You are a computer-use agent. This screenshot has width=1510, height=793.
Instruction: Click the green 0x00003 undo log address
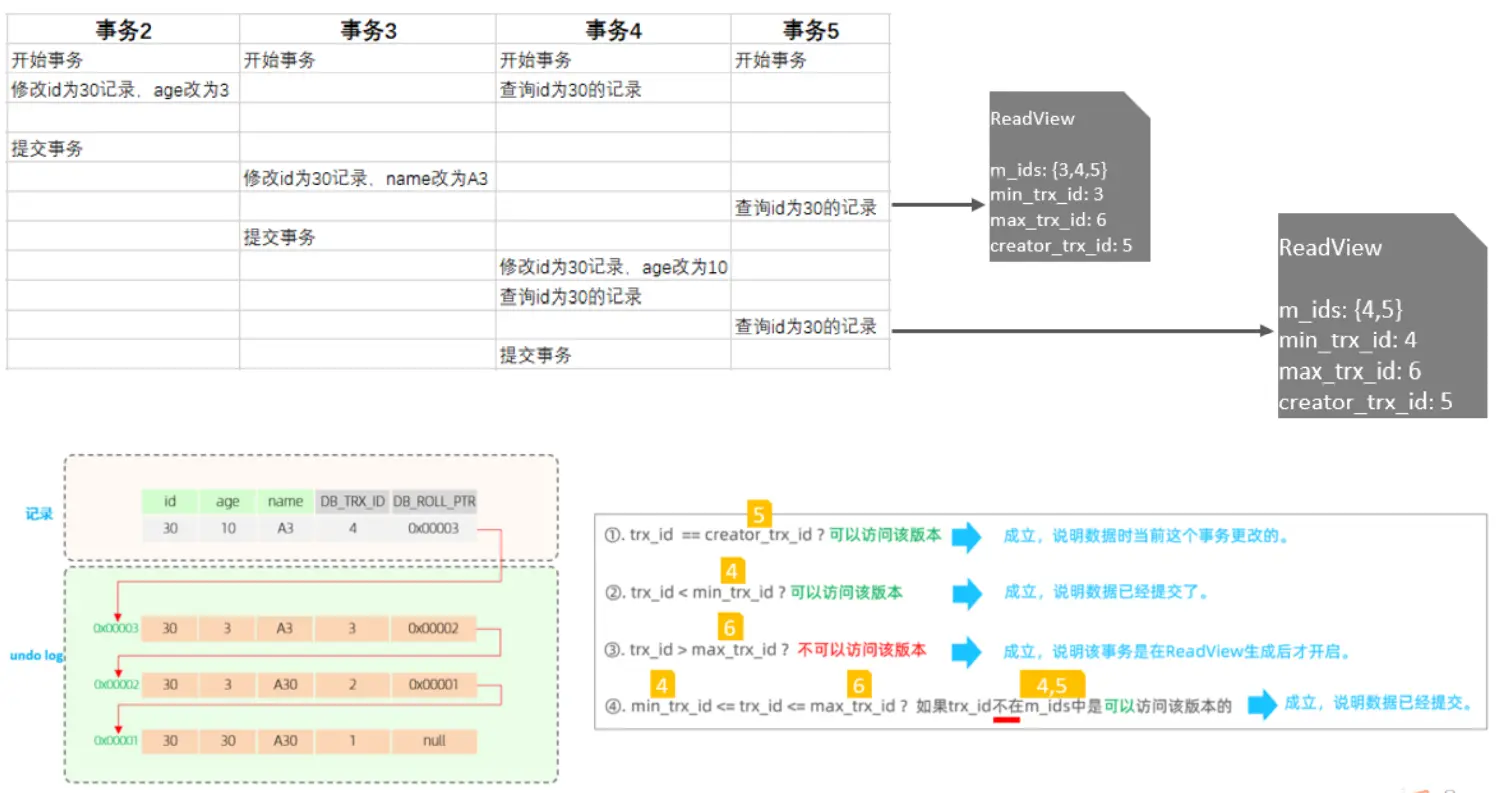[115, 629]
